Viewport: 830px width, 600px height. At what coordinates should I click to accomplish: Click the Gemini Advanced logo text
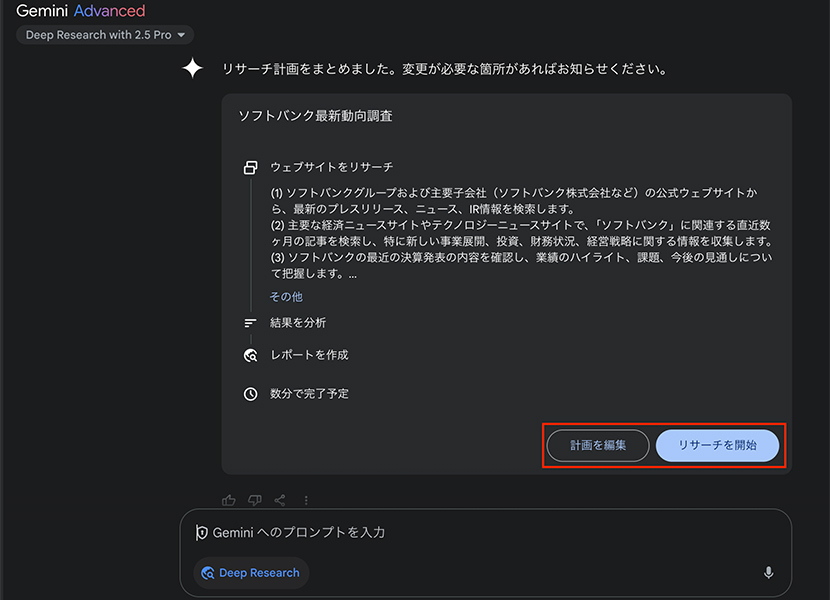click(80, 11)
